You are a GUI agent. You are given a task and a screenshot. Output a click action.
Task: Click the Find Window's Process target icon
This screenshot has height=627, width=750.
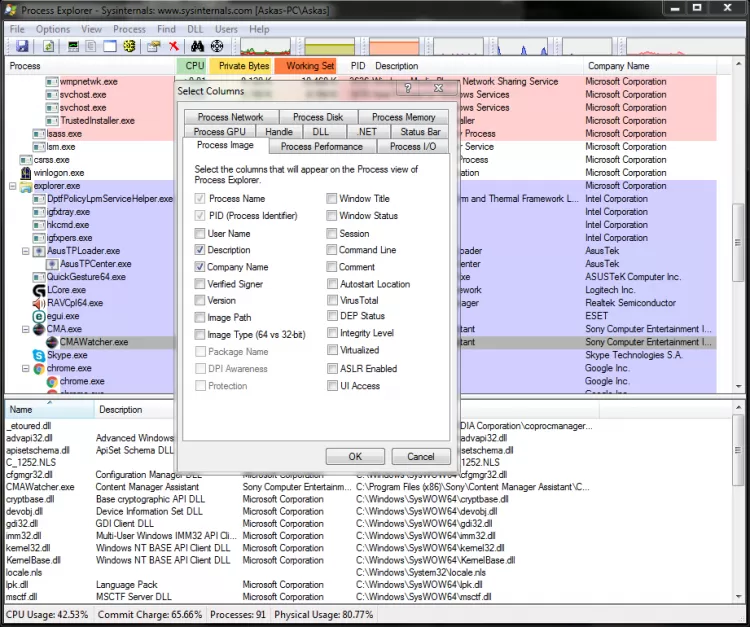point(217,47)
